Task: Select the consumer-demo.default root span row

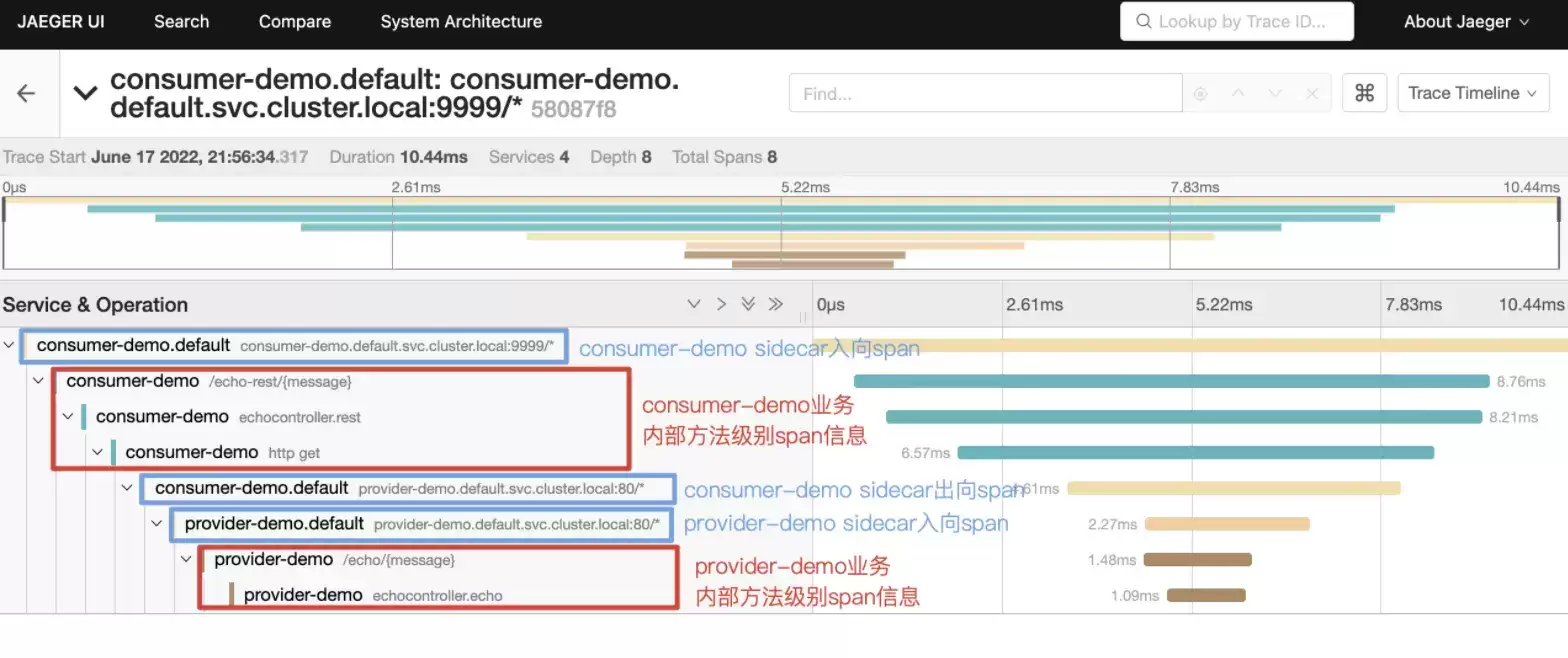Action: (x=295, y=346)
